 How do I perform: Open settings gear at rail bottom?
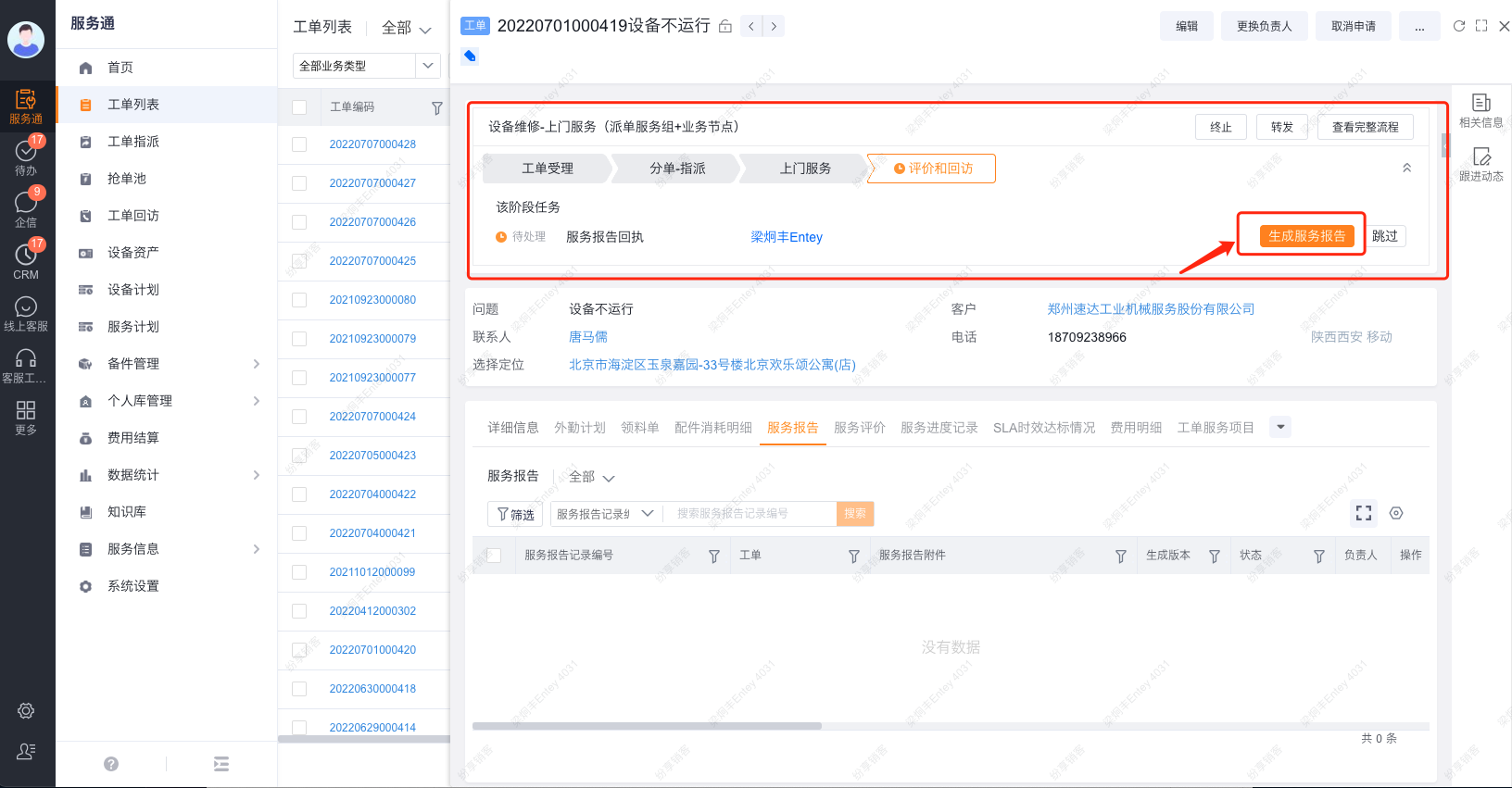(x=26, y=710)
